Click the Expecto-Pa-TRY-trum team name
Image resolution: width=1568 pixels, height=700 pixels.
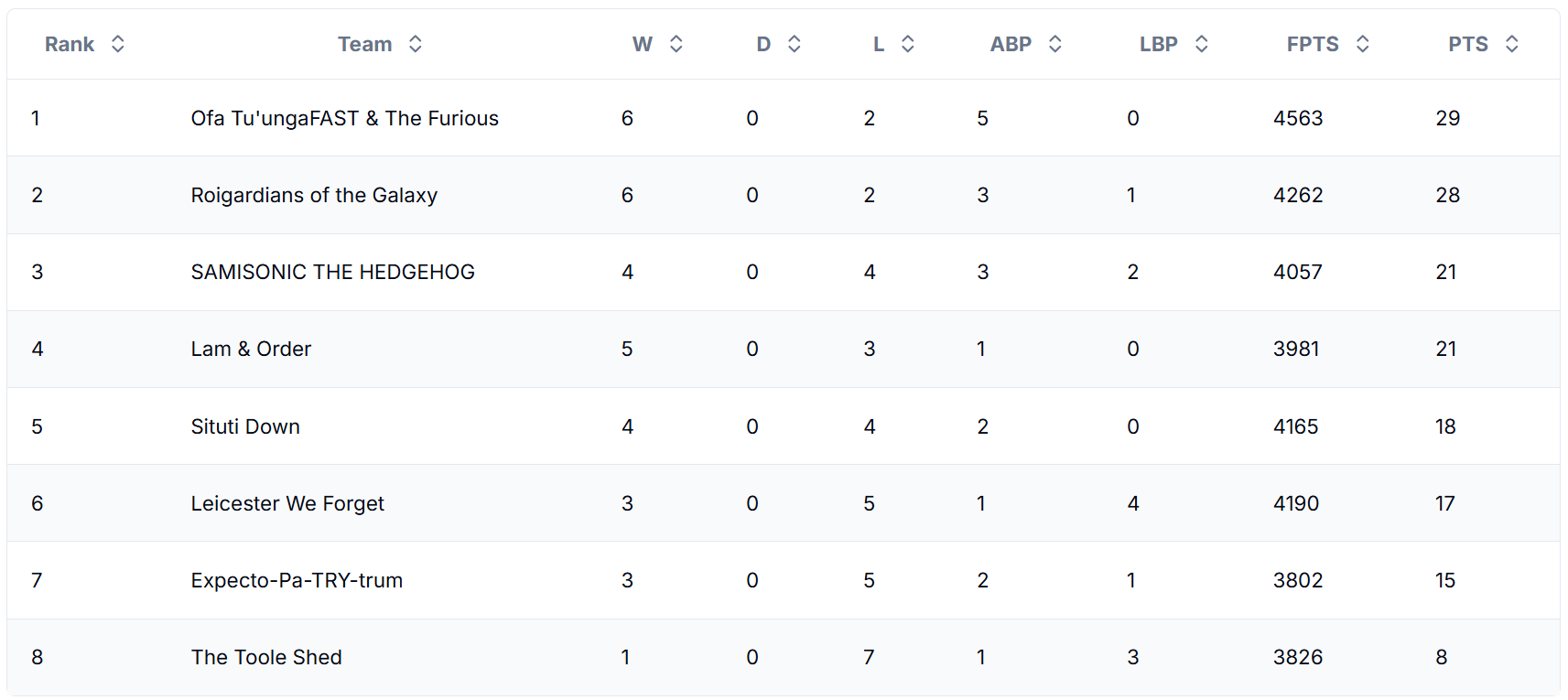297,580
